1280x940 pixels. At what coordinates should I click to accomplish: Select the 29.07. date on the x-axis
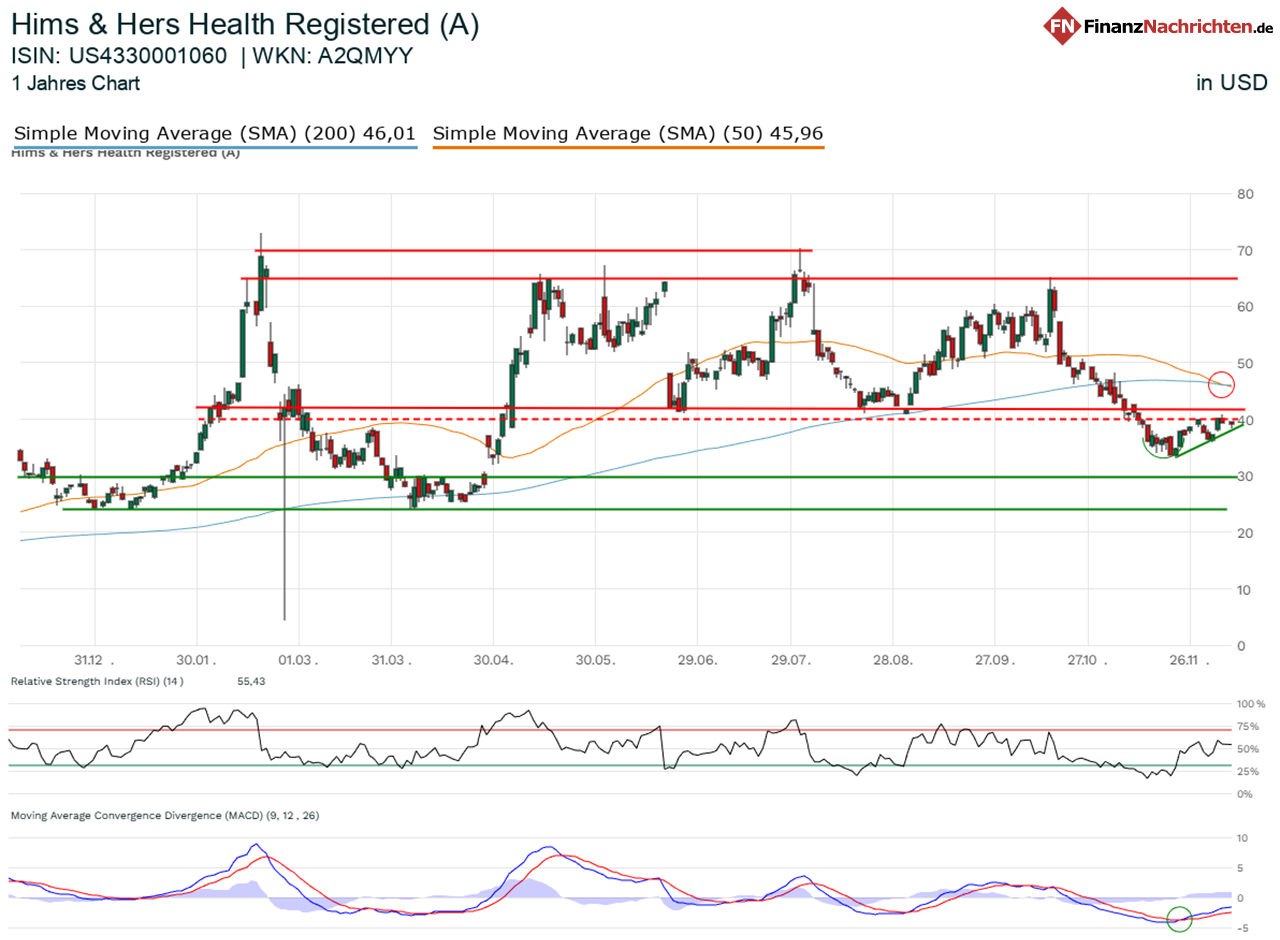(791, 661)
